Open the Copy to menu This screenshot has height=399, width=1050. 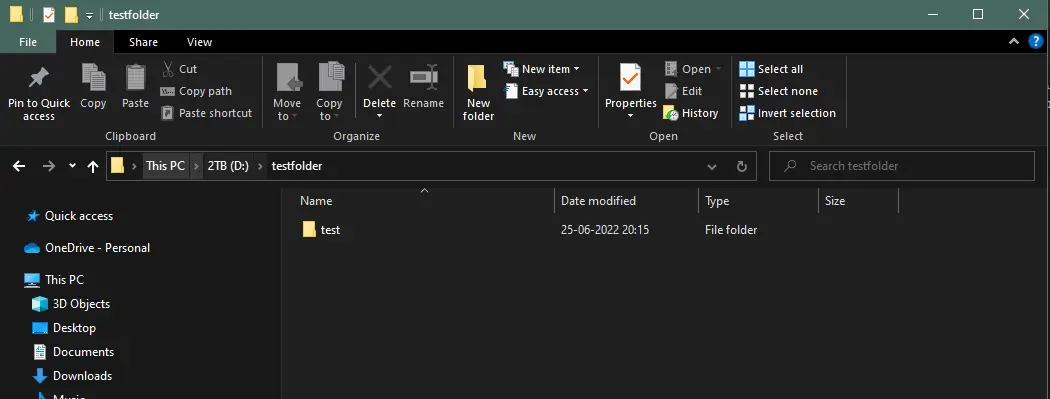329,92
